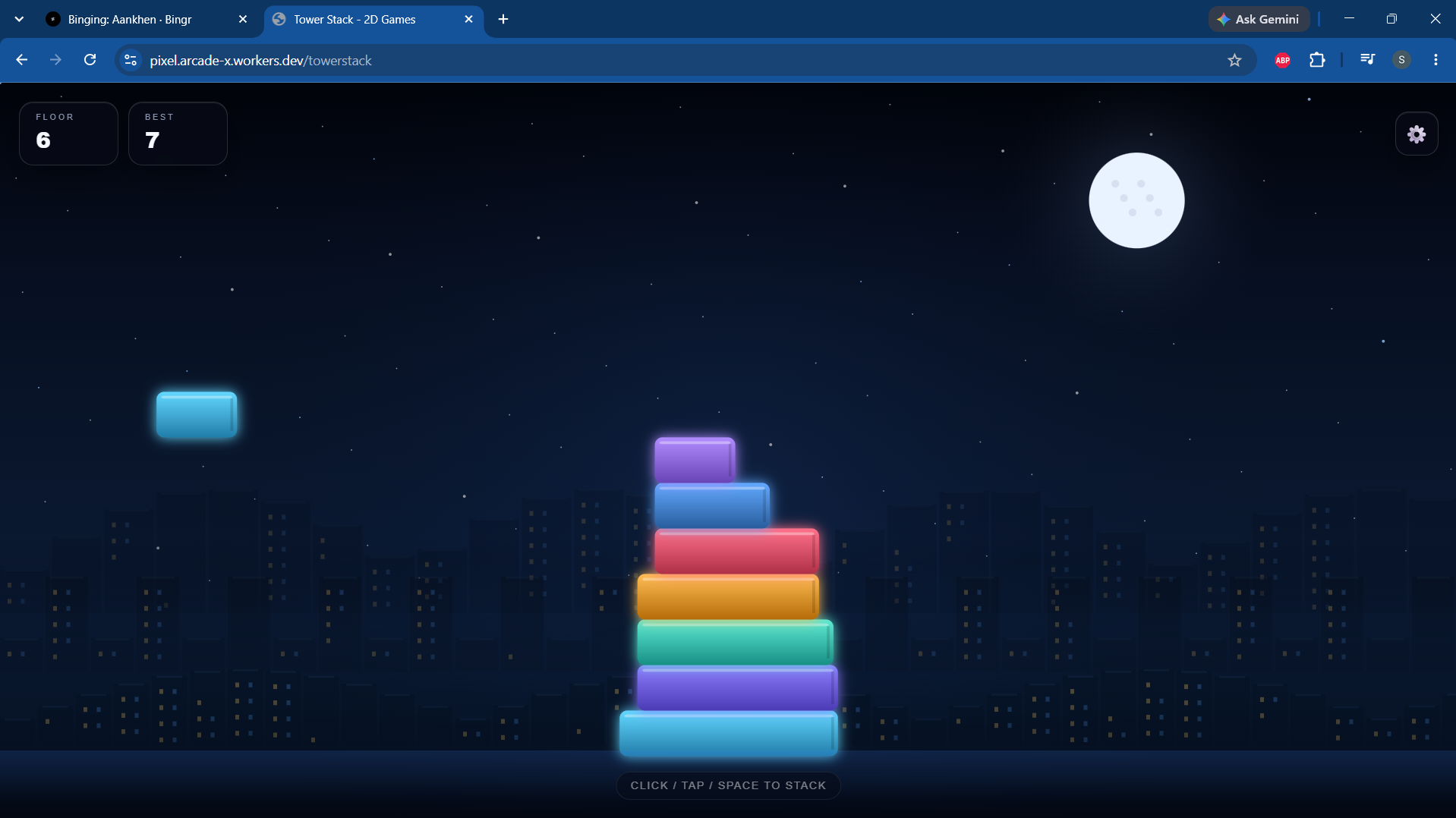Click the moving blue block to stack

click(197, 414)
